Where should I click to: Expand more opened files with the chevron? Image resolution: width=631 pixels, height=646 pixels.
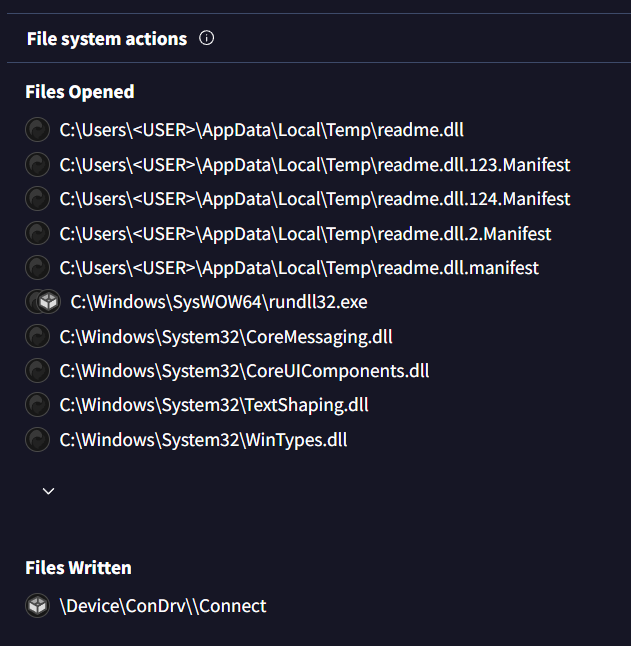[x=48, y=491]
